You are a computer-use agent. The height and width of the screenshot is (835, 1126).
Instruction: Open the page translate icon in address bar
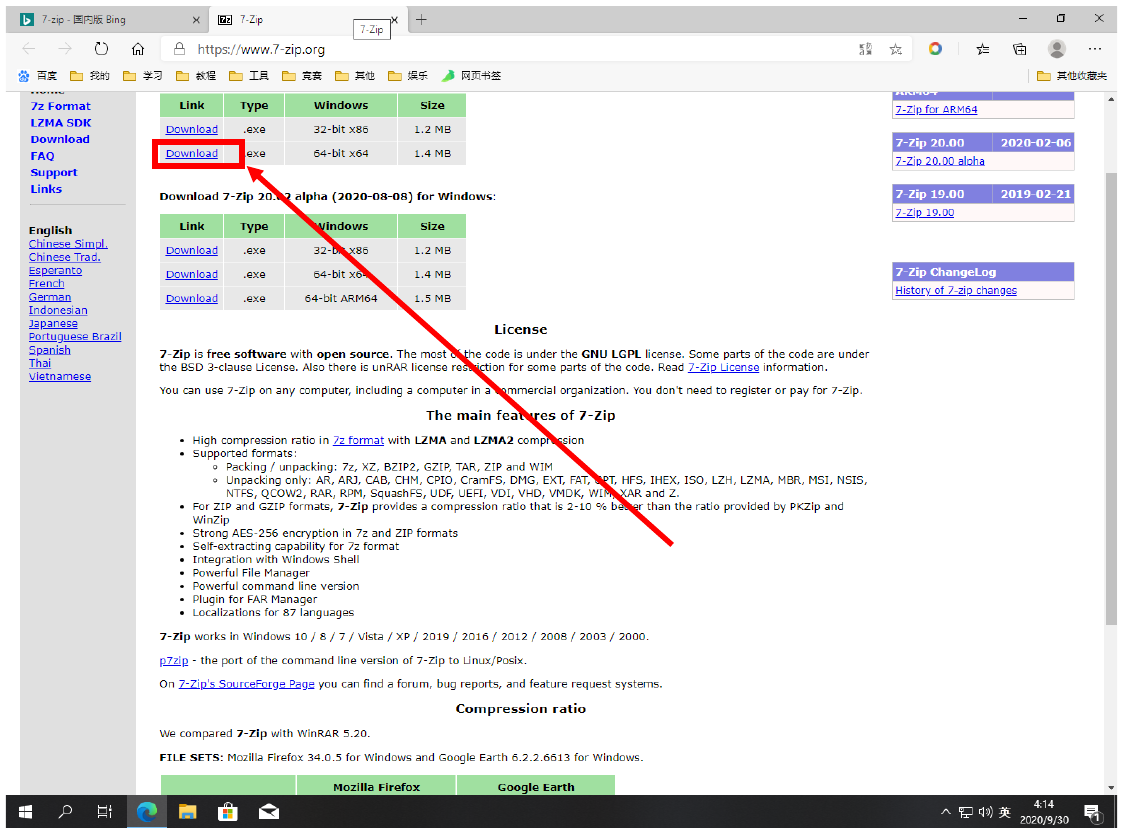[865, 49]
